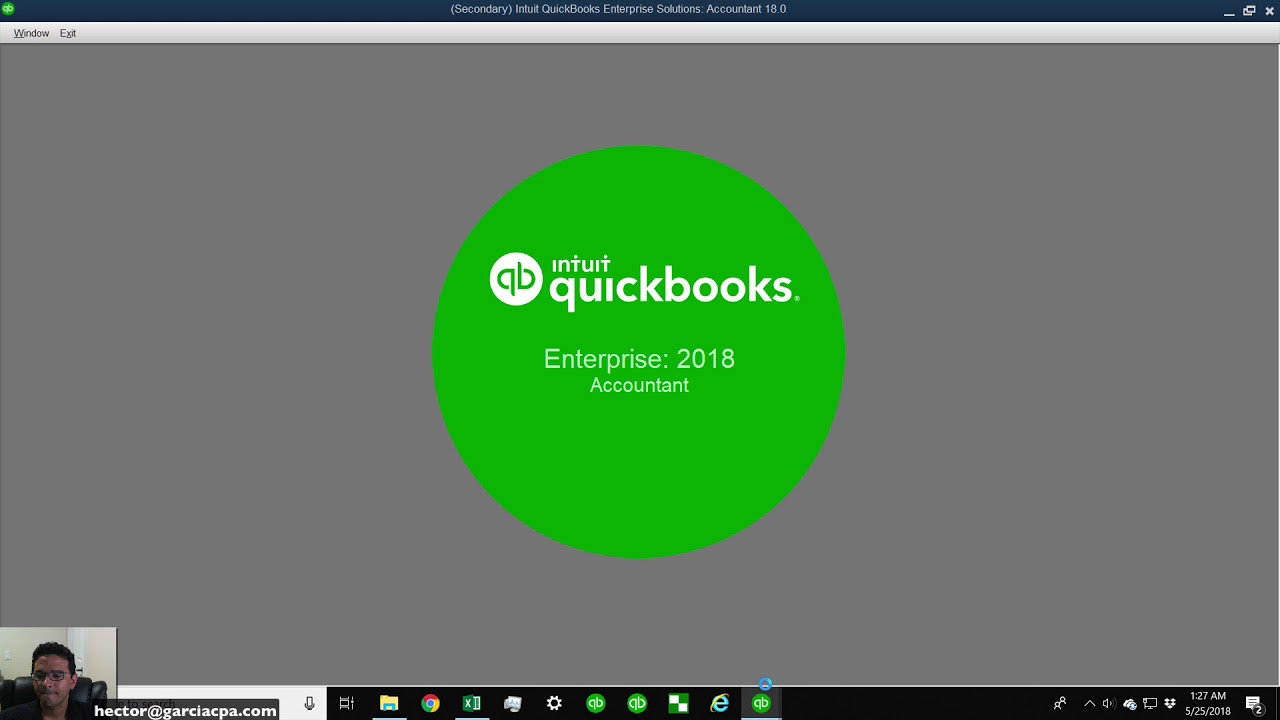Open network status in the tray
The image size is (1280, 720).
1150,704
